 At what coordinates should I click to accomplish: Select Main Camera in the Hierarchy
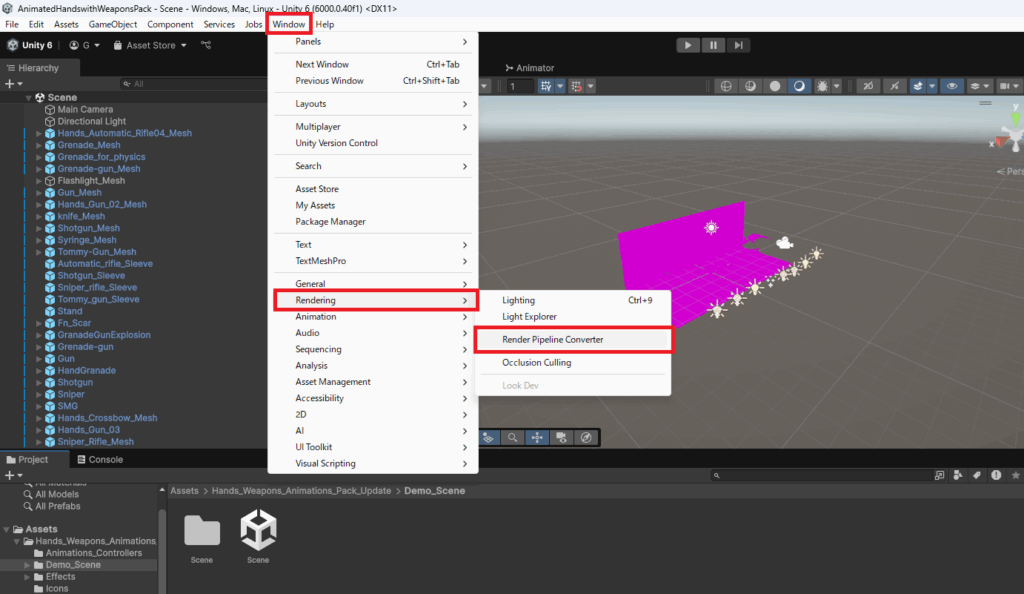tap(85, 110)
